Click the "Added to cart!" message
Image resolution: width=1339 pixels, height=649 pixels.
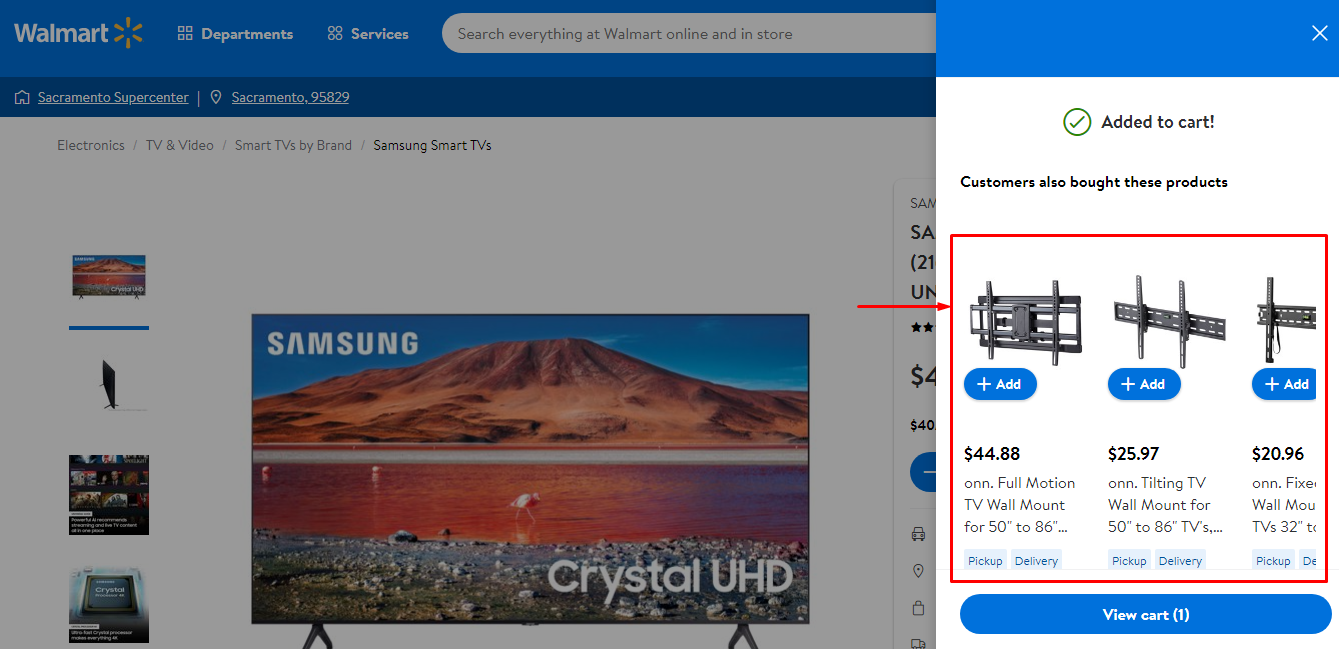tap(1158, 122)
